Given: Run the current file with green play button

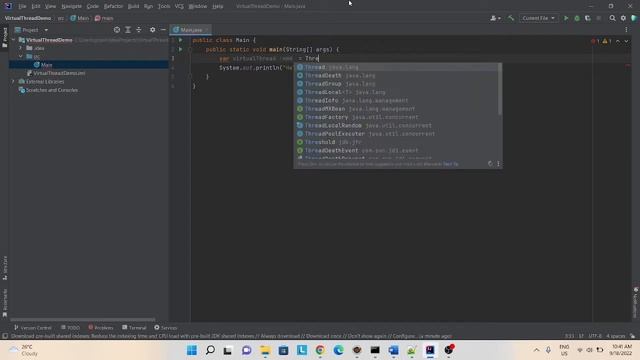Looking at the screenshot, I should coord(566,18).
